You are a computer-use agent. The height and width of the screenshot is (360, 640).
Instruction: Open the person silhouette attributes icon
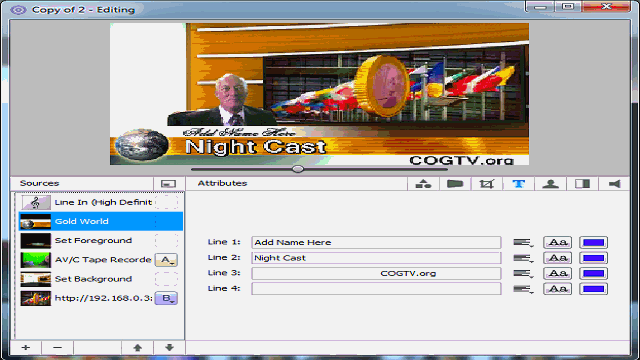(550, 184)
